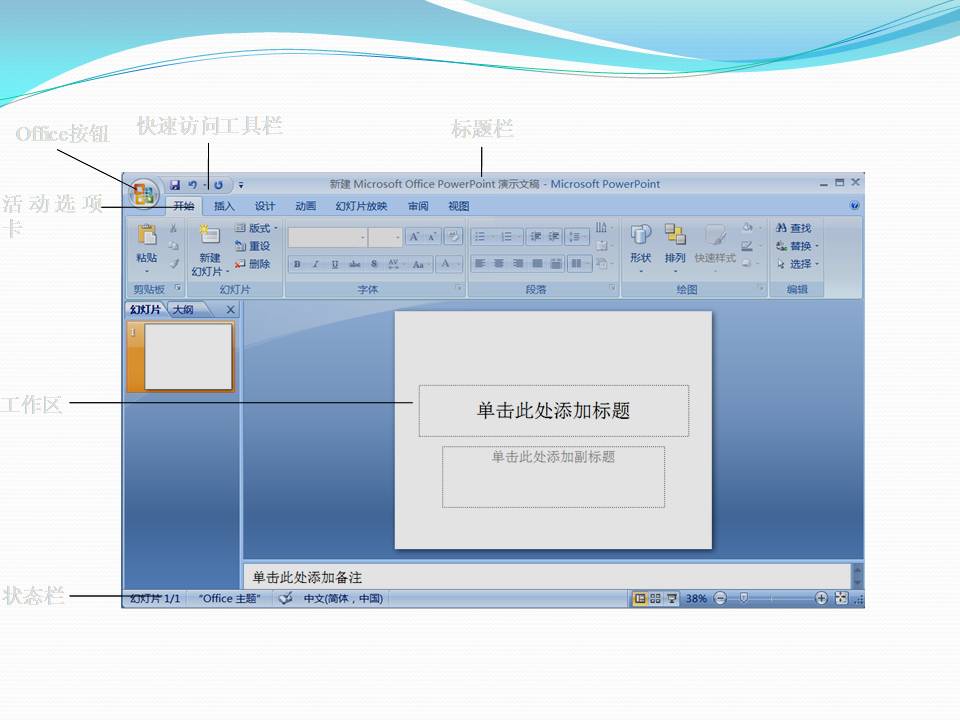Switch to the 开始 ribbon tab

coord(184,206)
